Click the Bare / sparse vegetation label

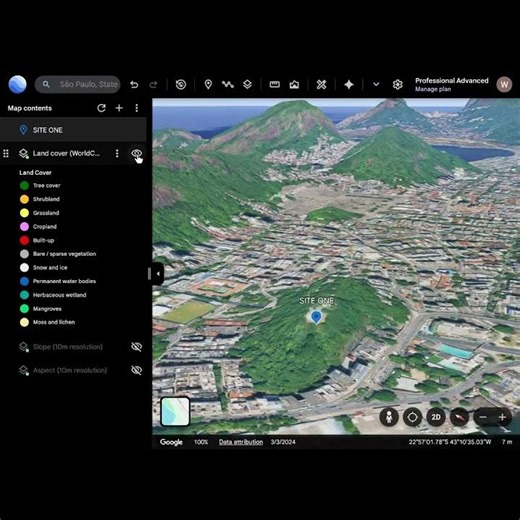64,254
